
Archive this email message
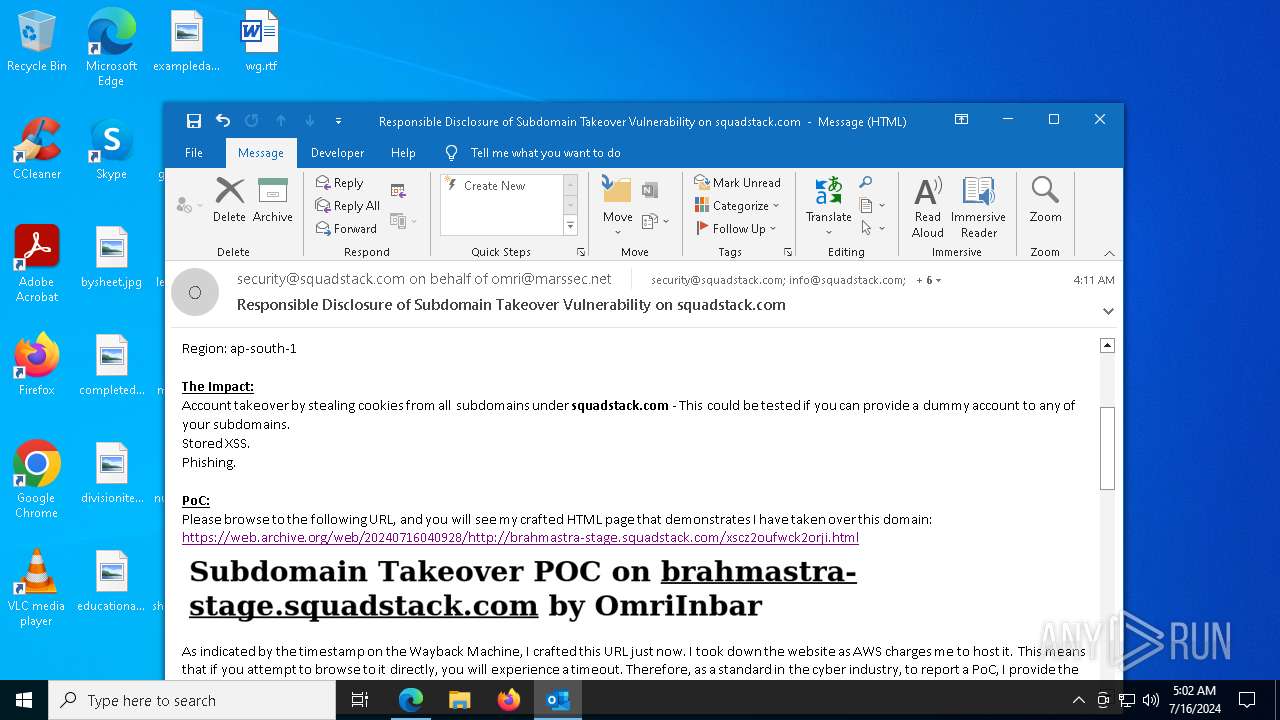tap(273, 199)
